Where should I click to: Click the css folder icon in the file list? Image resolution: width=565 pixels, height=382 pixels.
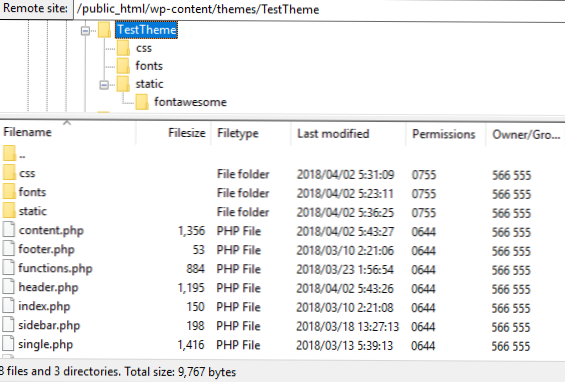pyautogui.click(x=9, y=172)
